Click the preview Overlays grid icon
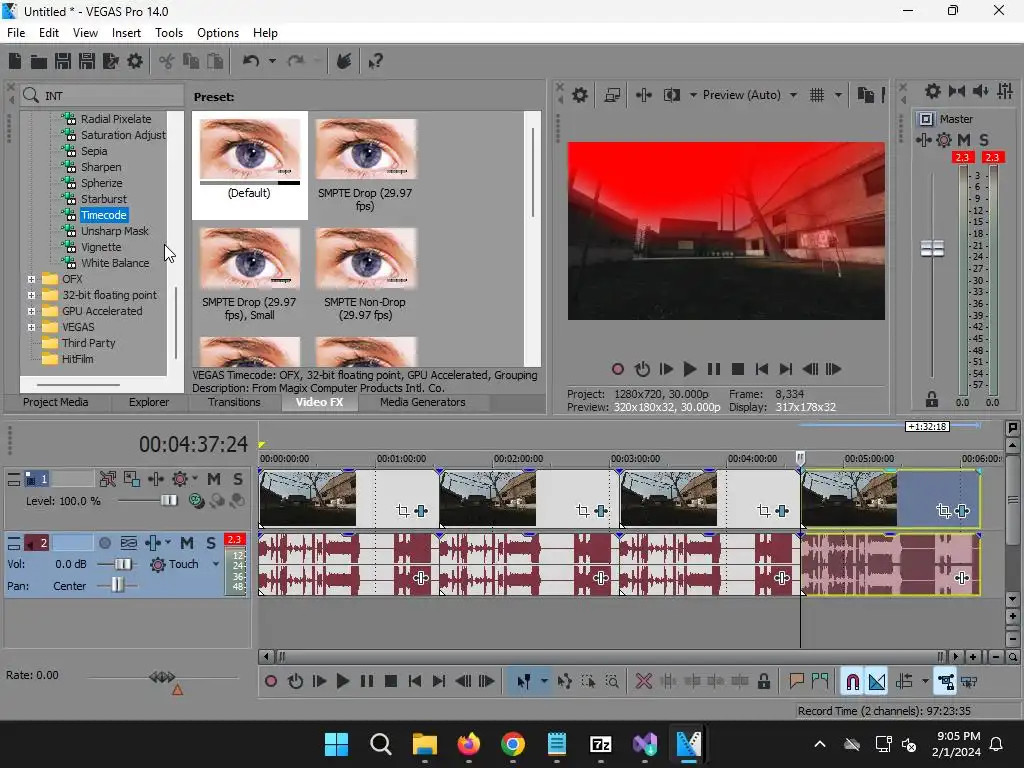The width and height of the screenshot is (1024, 768). (817, 95)
